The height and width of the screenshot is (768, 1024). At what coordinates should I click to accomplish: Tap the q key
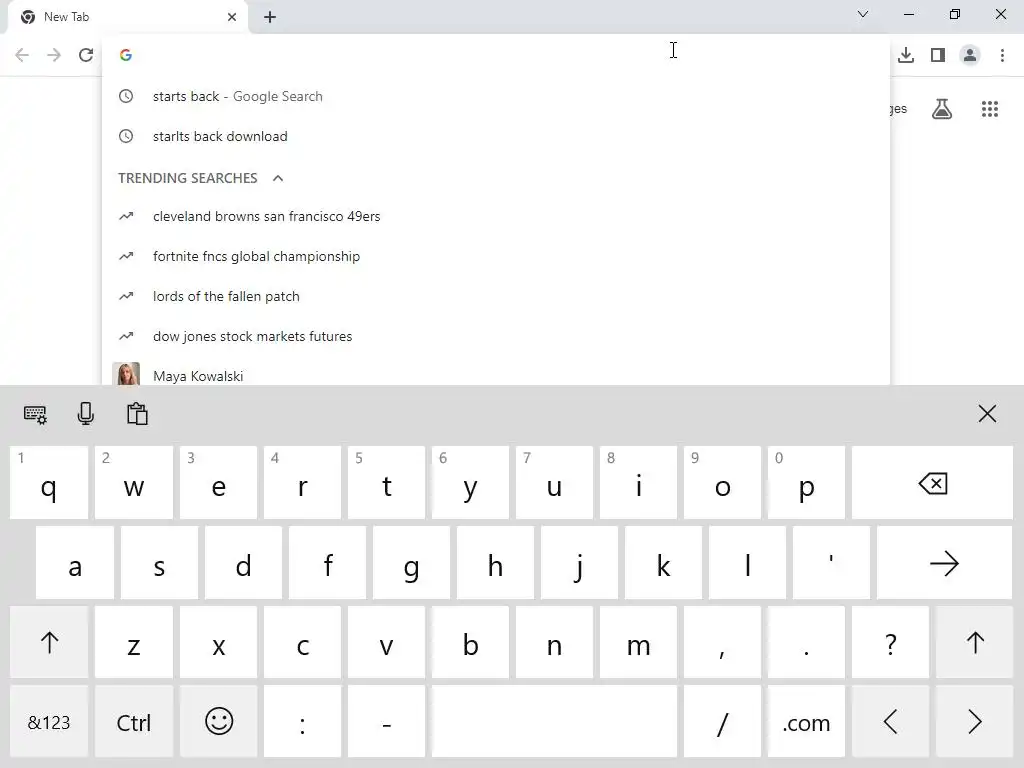49,483
